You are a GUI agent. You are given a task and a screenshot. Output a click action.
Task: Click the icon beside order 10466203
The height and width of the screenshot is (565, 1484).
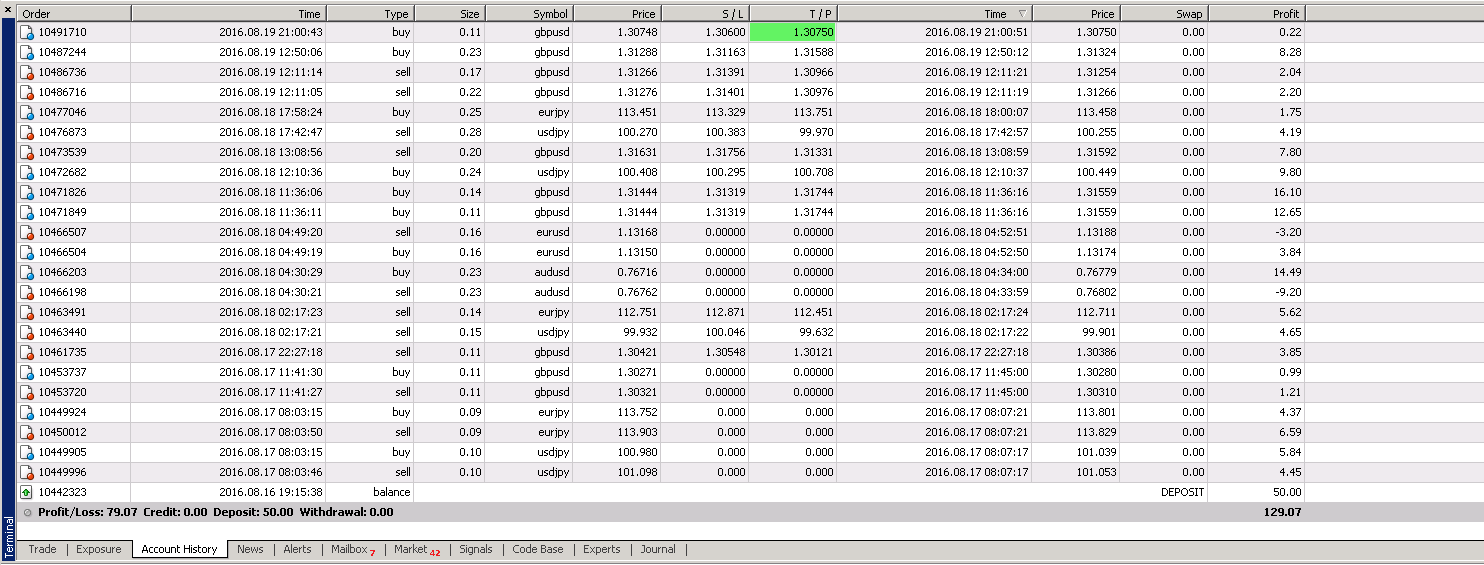point(27,272)
